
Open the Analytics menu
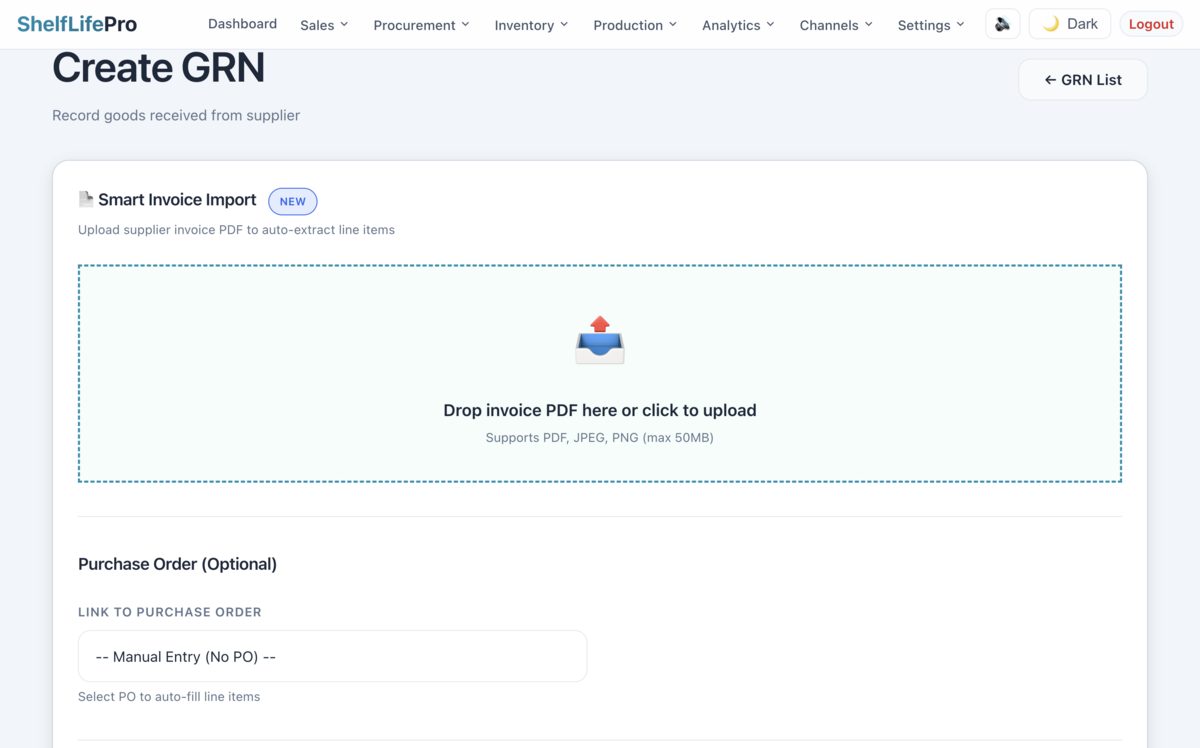738,25
